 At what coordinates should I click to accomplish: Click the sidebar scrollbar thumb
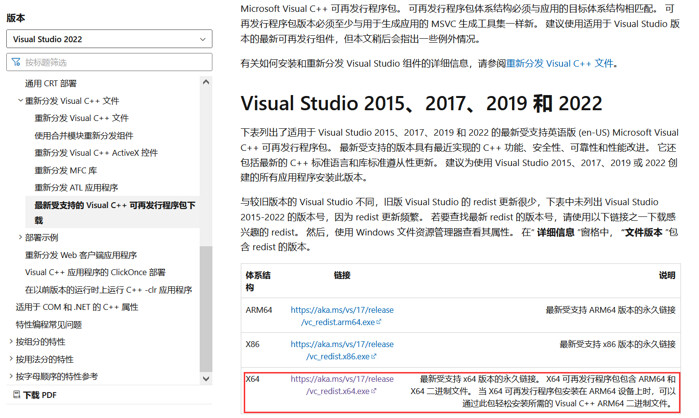(x=206, y=308)
